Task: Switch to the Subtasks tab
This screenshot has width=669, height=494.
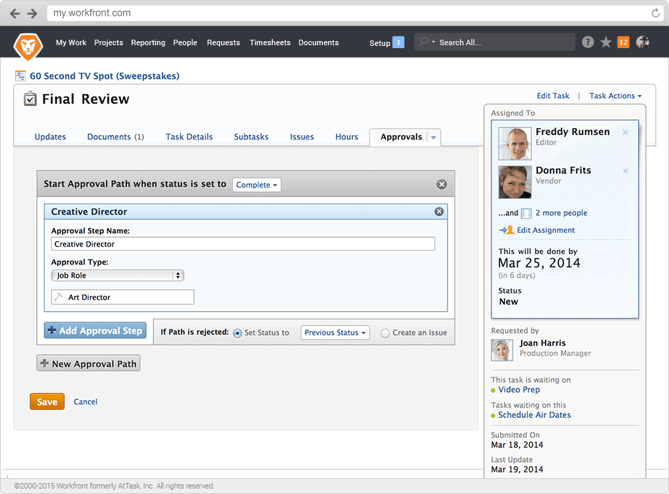Action: click(251, 137)
